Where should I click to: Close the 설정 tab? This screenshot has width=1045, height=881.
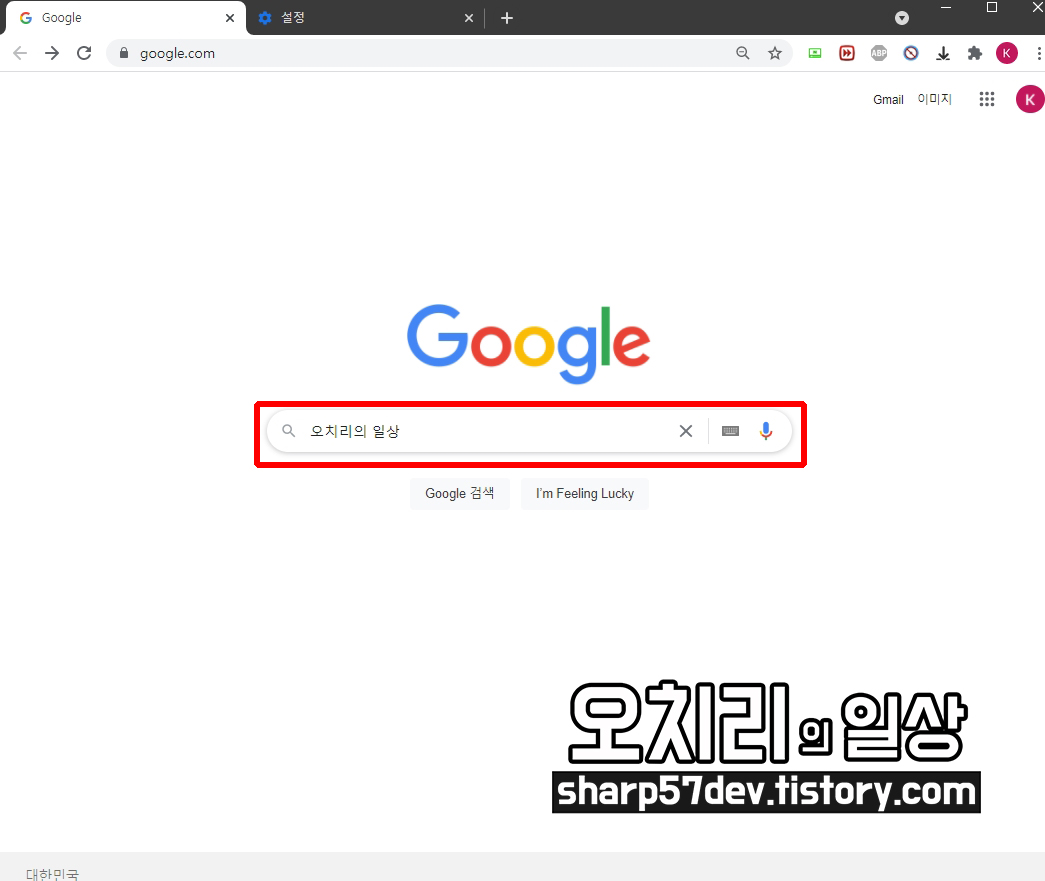pos(469,18)
